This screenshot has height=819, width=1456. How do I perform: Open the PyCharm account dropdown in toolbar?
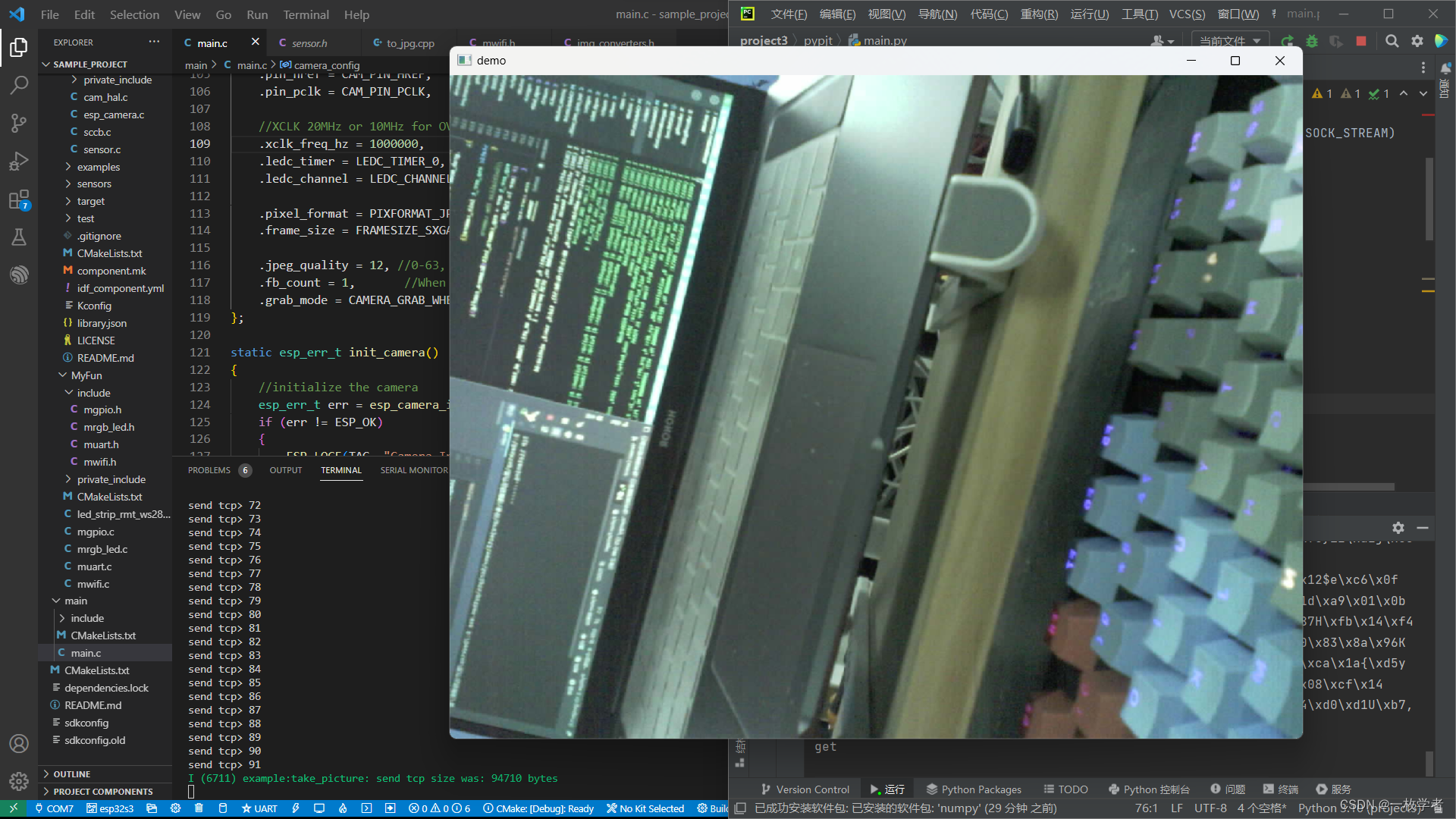(1163, 41)
